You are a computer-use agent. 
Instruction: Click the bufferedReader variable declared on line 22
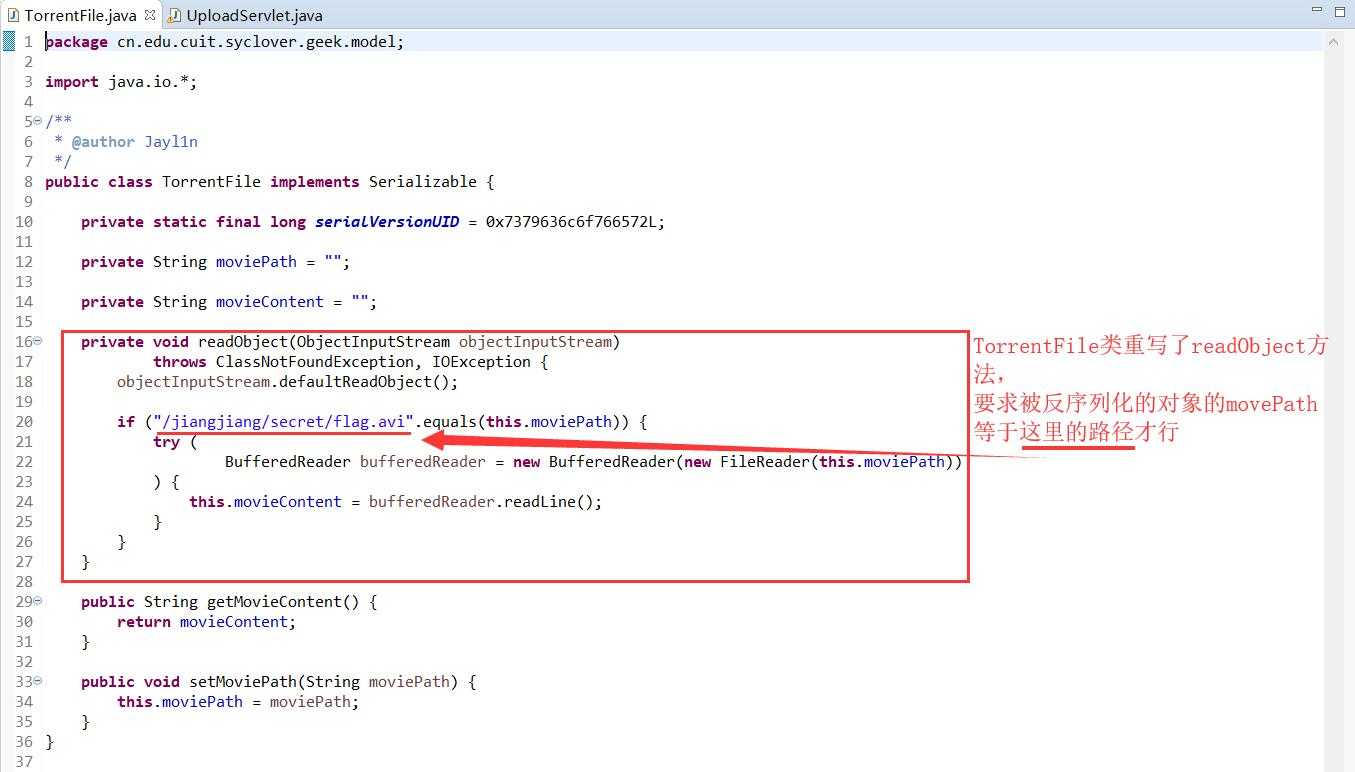point(423,461)
